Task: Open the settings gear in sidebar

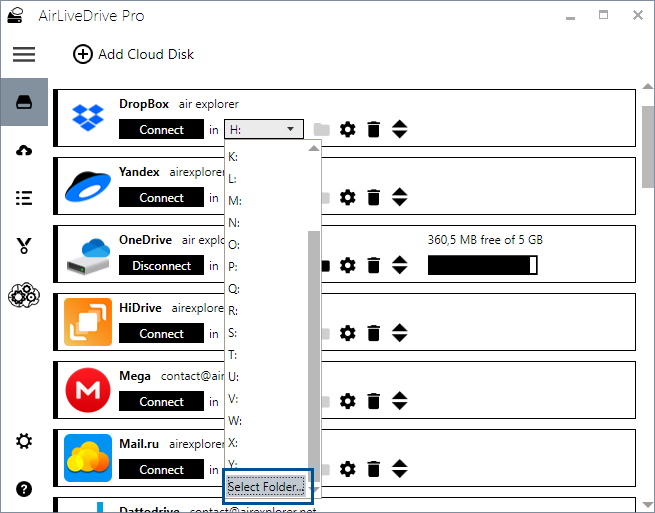Action: 24,441
